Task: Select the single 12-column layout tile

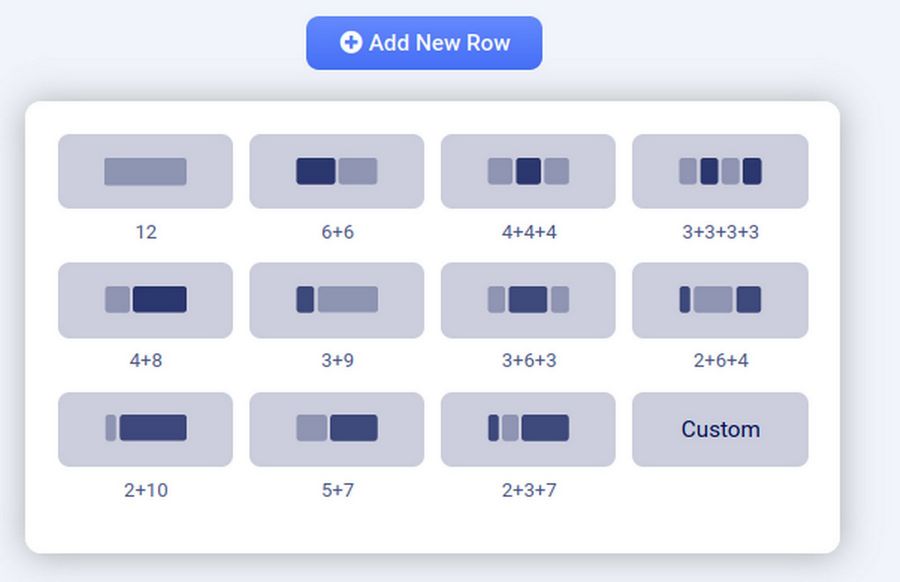Action: tap(145, 171)
